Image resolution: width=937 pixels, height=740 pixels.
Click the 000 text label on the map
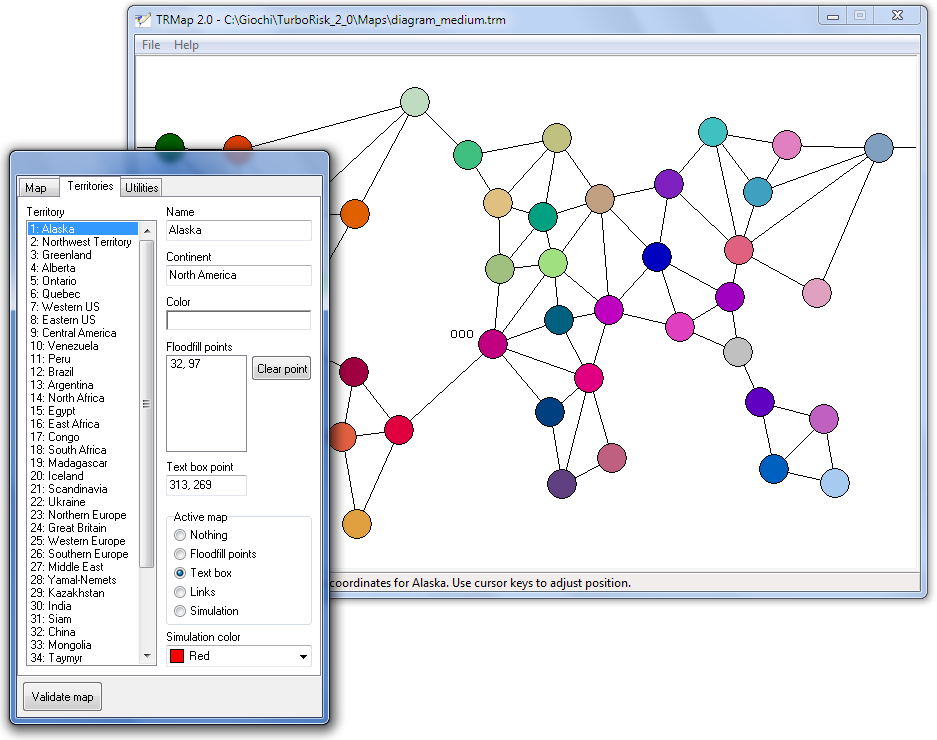461,334
